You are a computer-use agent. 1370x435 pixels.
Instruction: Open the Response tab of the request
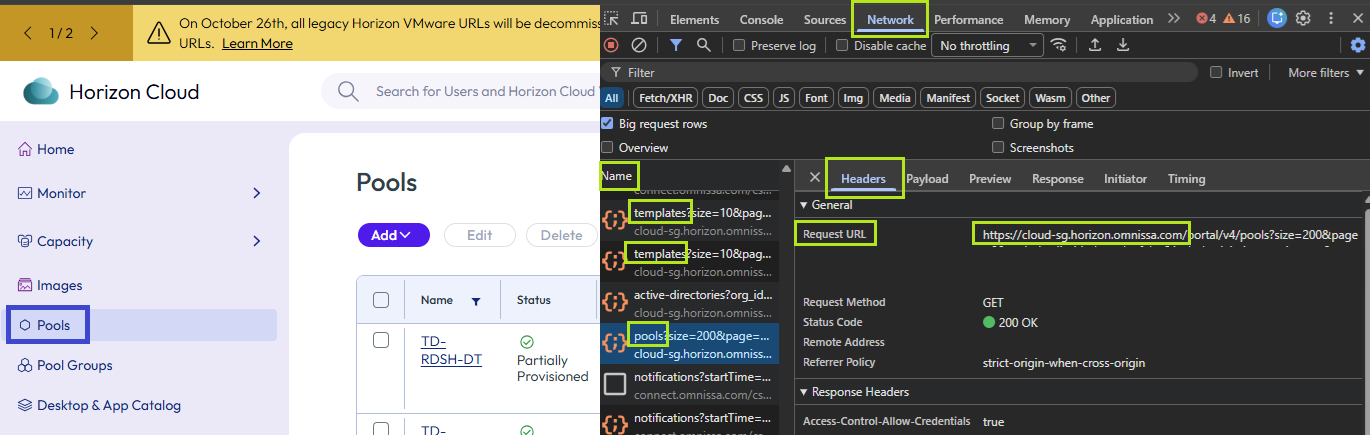tap(1057, 178)
